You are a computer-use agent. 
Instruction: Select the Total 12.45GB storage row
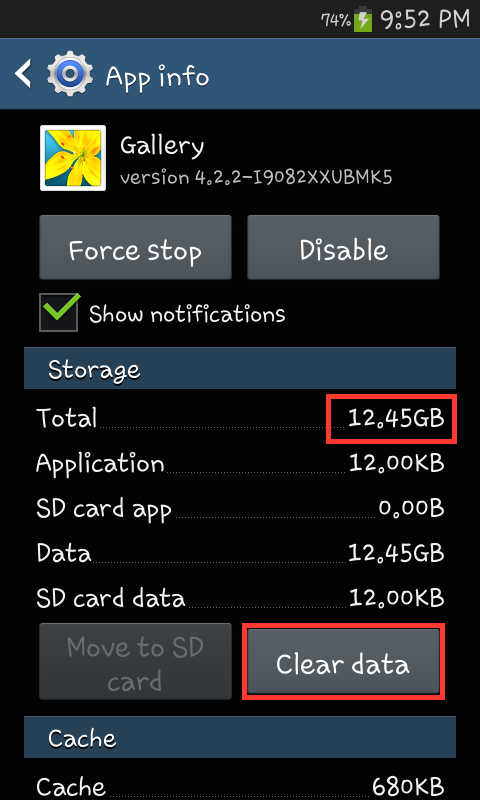tap(240, 418)
